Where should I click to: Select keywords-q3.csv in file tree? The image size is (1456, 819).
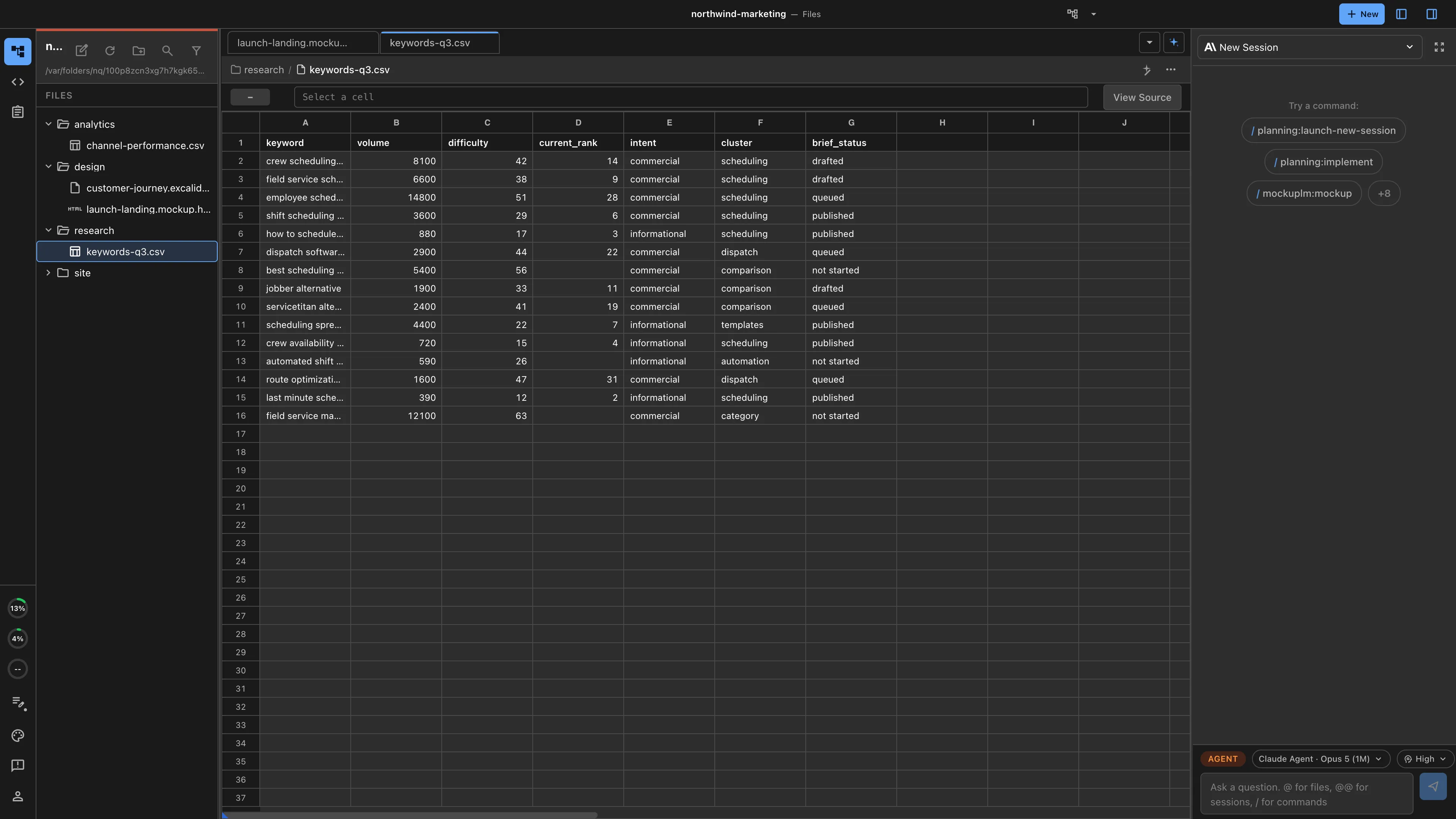coord(127,251)
